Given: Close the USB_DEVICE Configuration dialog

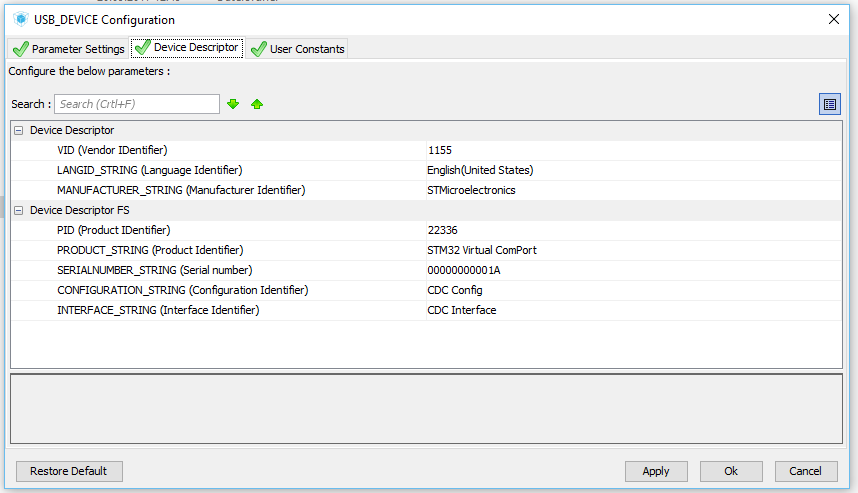Looking at the screenshot, I should (x=833, y=19).
